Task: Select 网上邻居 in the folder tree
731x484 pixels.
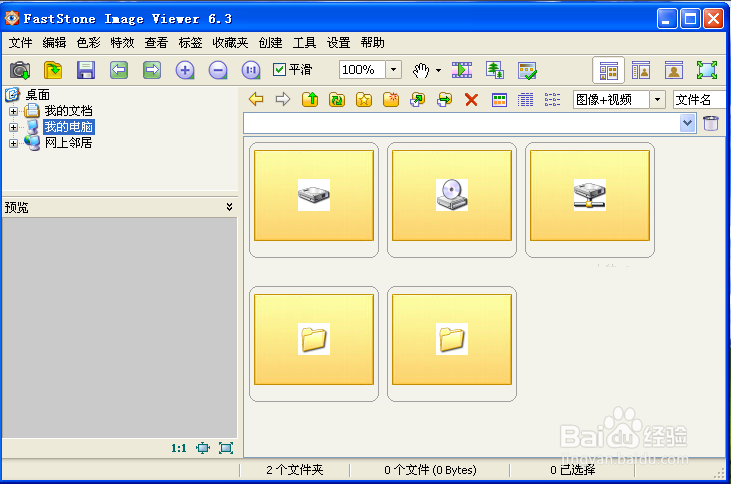Action: (69, 143)
